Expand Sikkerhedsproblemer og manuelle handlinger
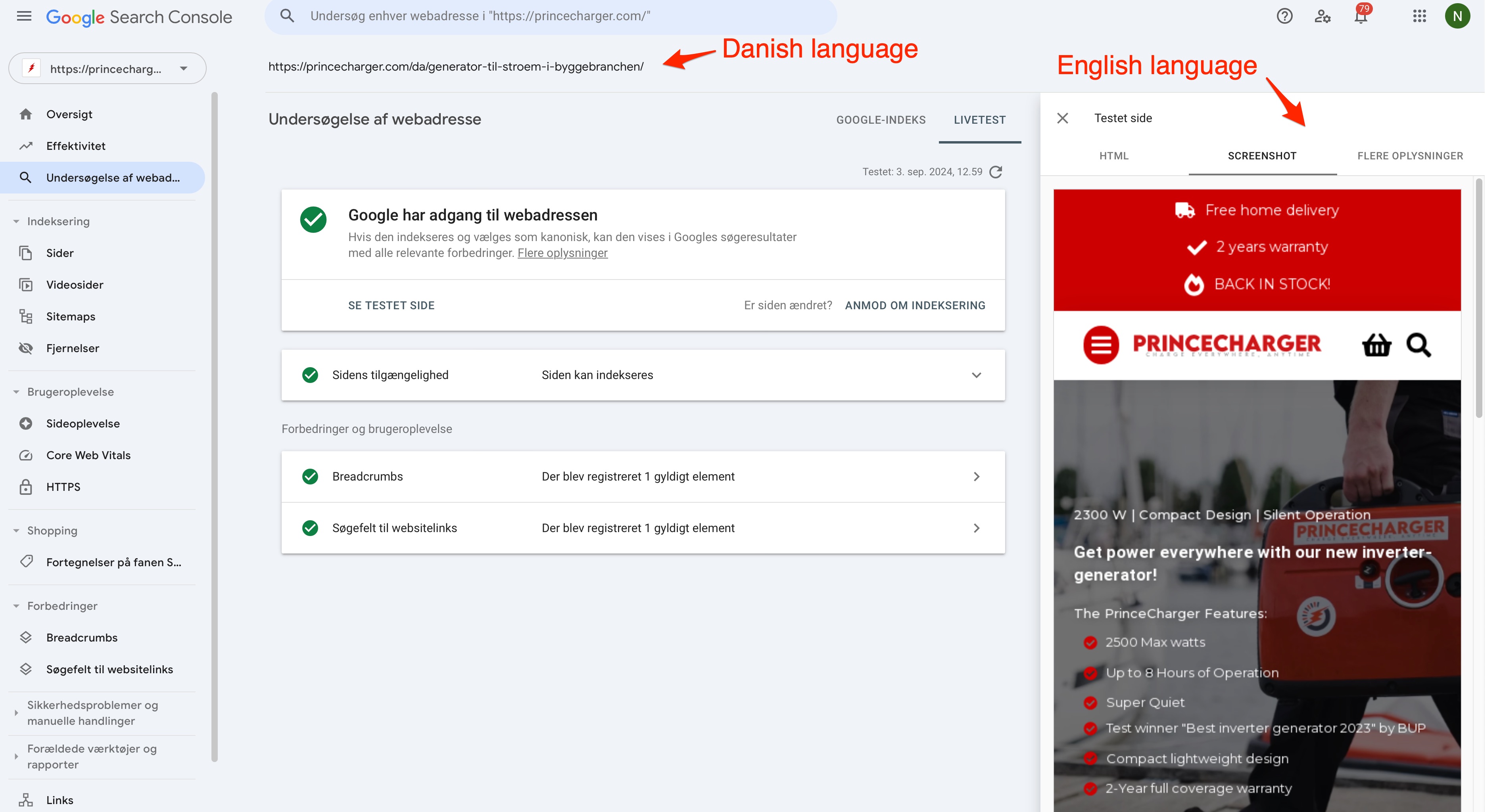1501x812 pixels. pyautogui.click(x=16, y=712)
